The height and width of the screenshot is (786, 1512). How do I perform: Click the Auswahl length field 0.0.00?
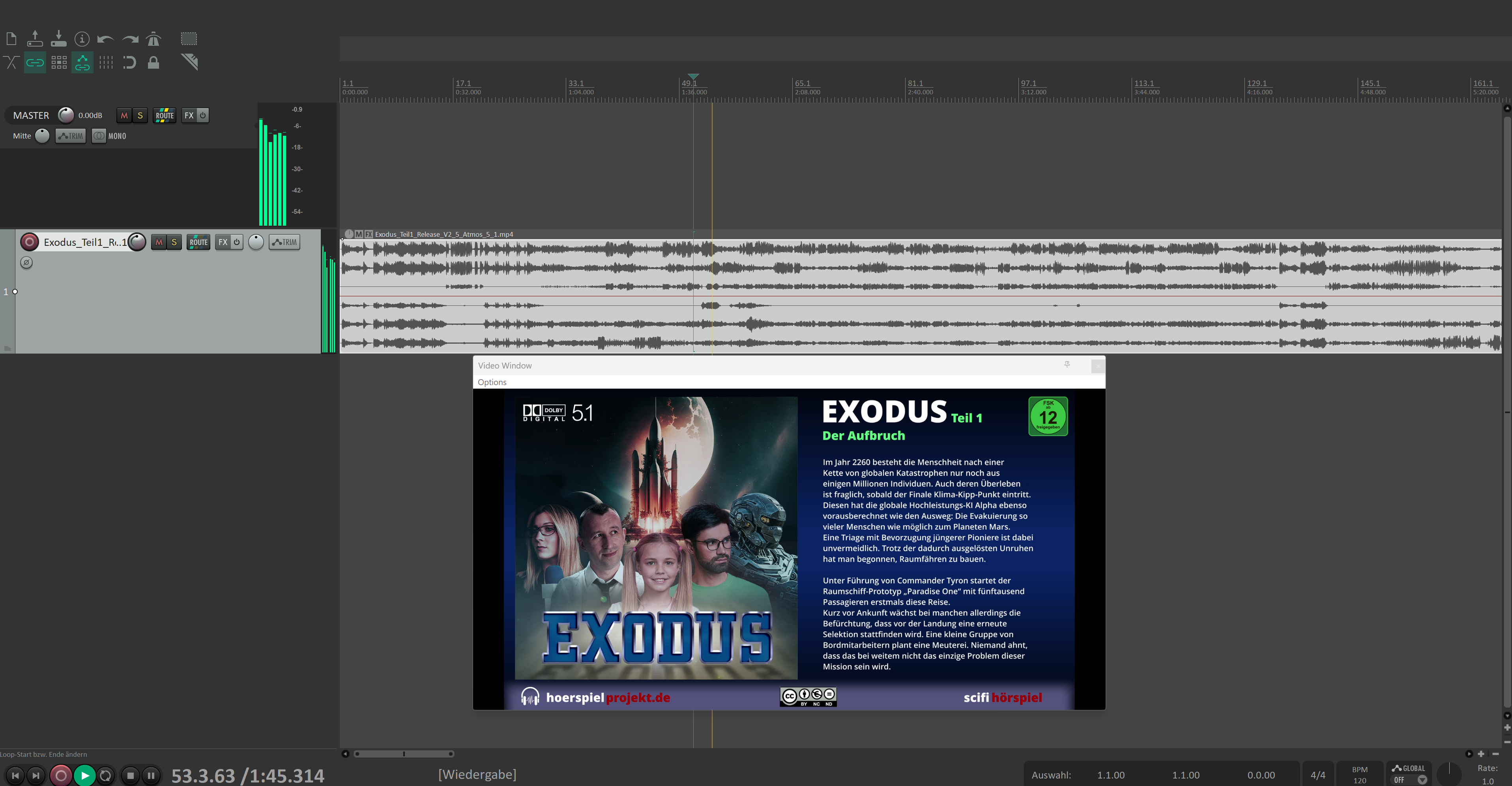click(1261, 775)
